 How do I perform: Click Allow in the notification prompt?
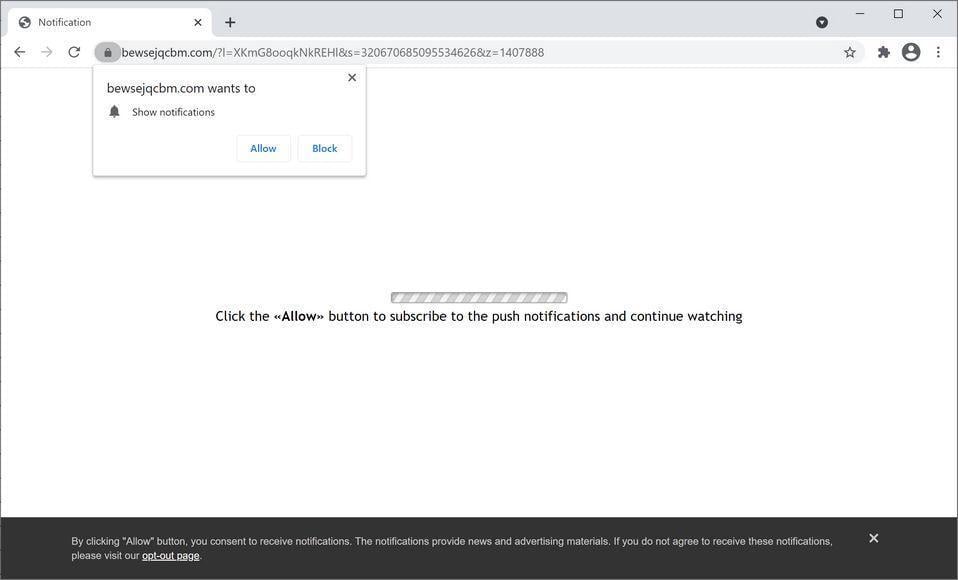click(x=262, y=148)
